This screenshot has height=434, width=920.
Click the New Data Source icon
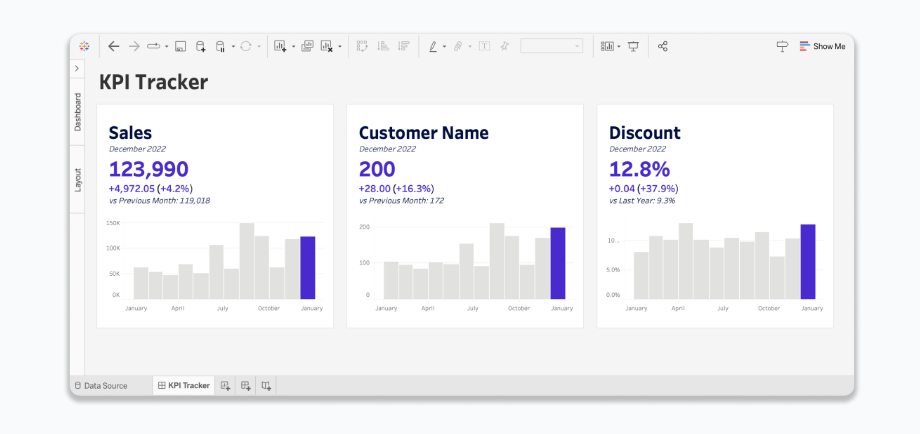click(x=201, y=46)
